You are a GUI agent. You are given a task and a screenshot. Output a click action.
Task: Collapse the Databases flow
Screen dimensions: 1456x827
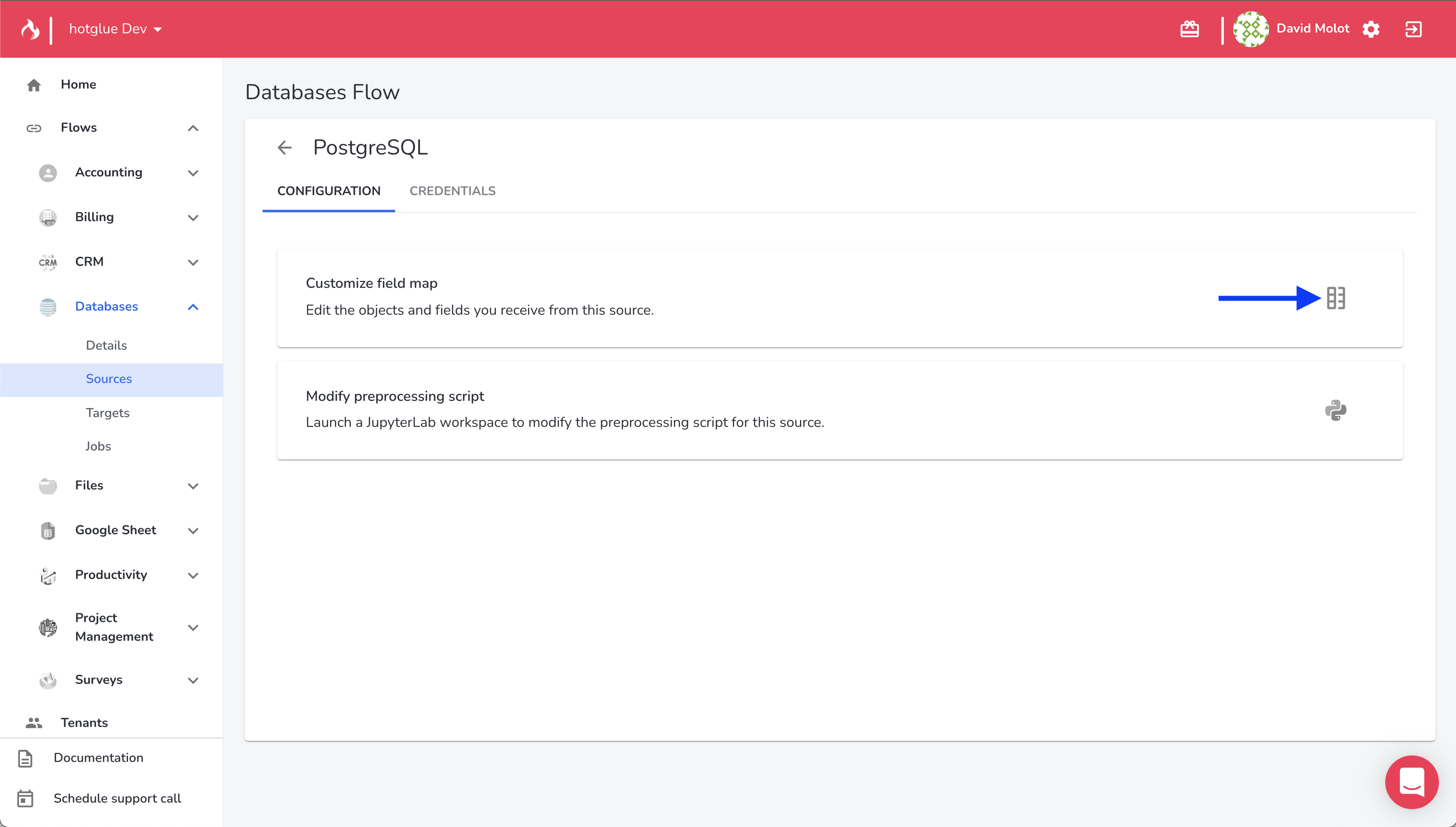193,307
